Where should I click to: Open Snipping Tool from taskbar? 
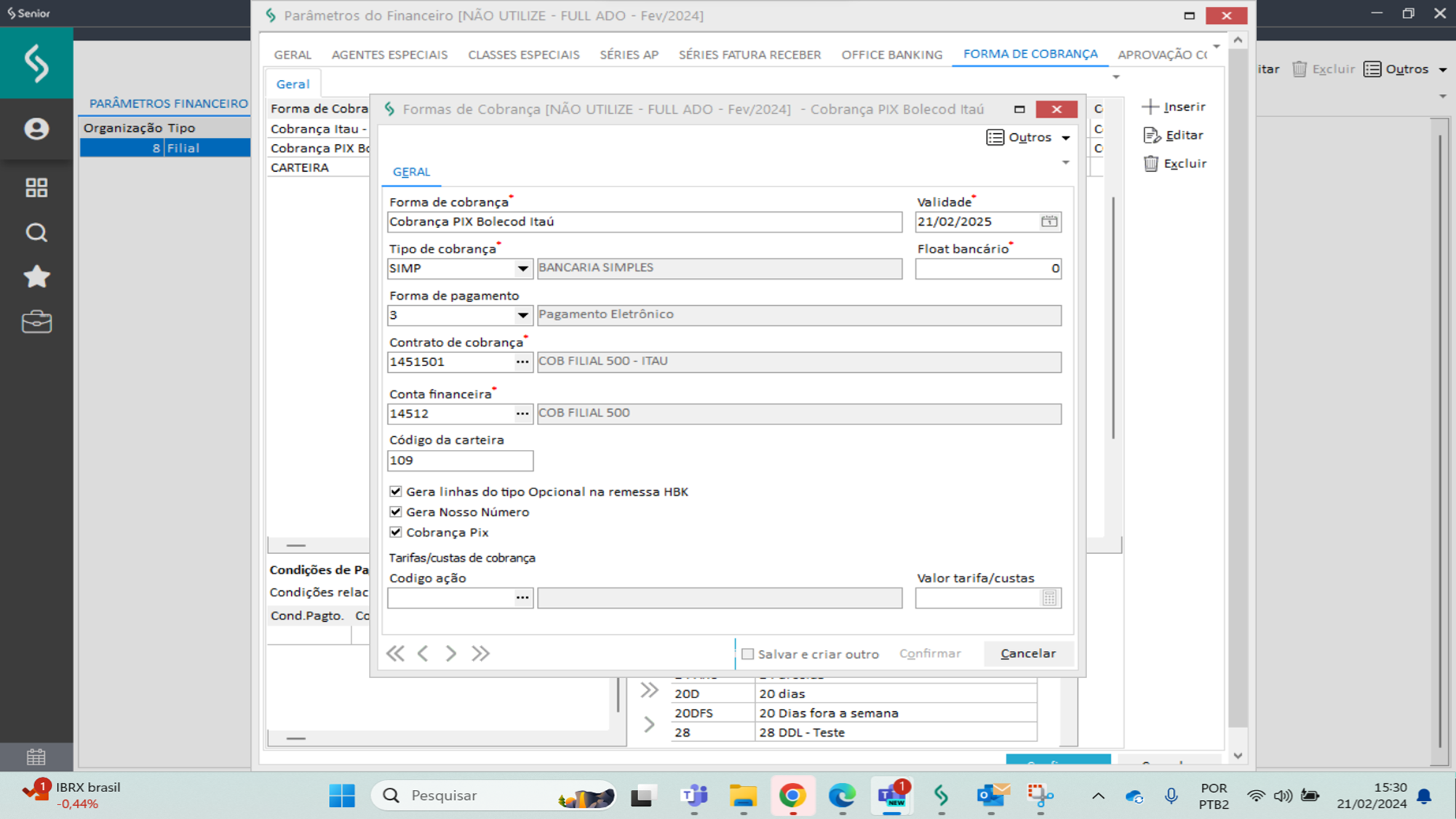pyautogui.click(x=1041, y=795)
